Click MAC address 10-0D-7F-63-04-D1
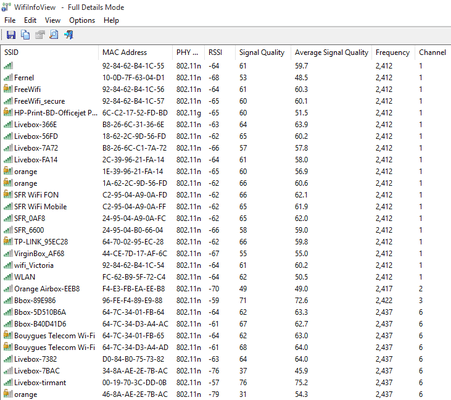 (x=133, y=78)
